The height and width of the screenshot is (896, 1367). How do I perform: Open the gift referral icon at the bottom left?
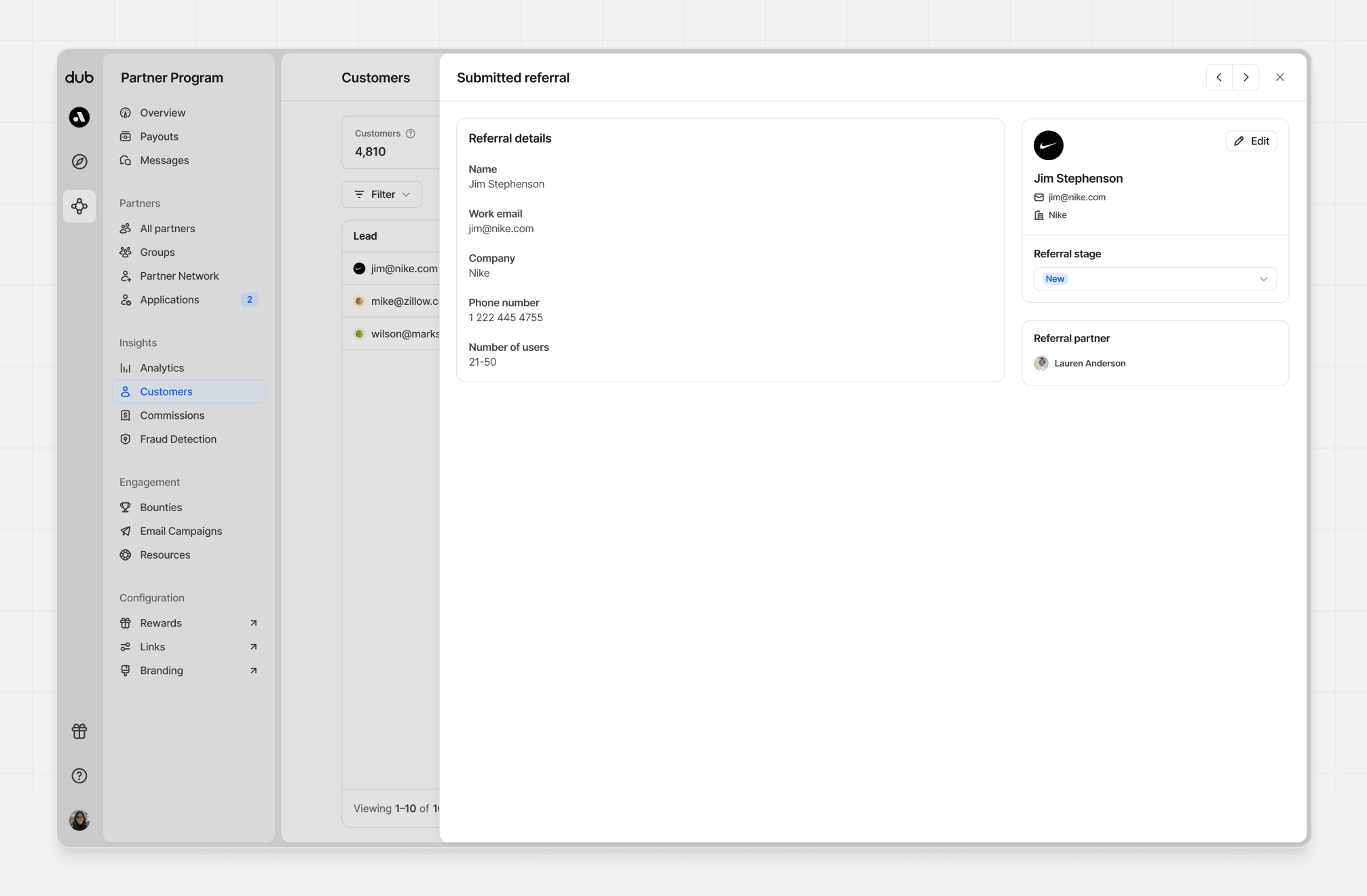(79, 731)
